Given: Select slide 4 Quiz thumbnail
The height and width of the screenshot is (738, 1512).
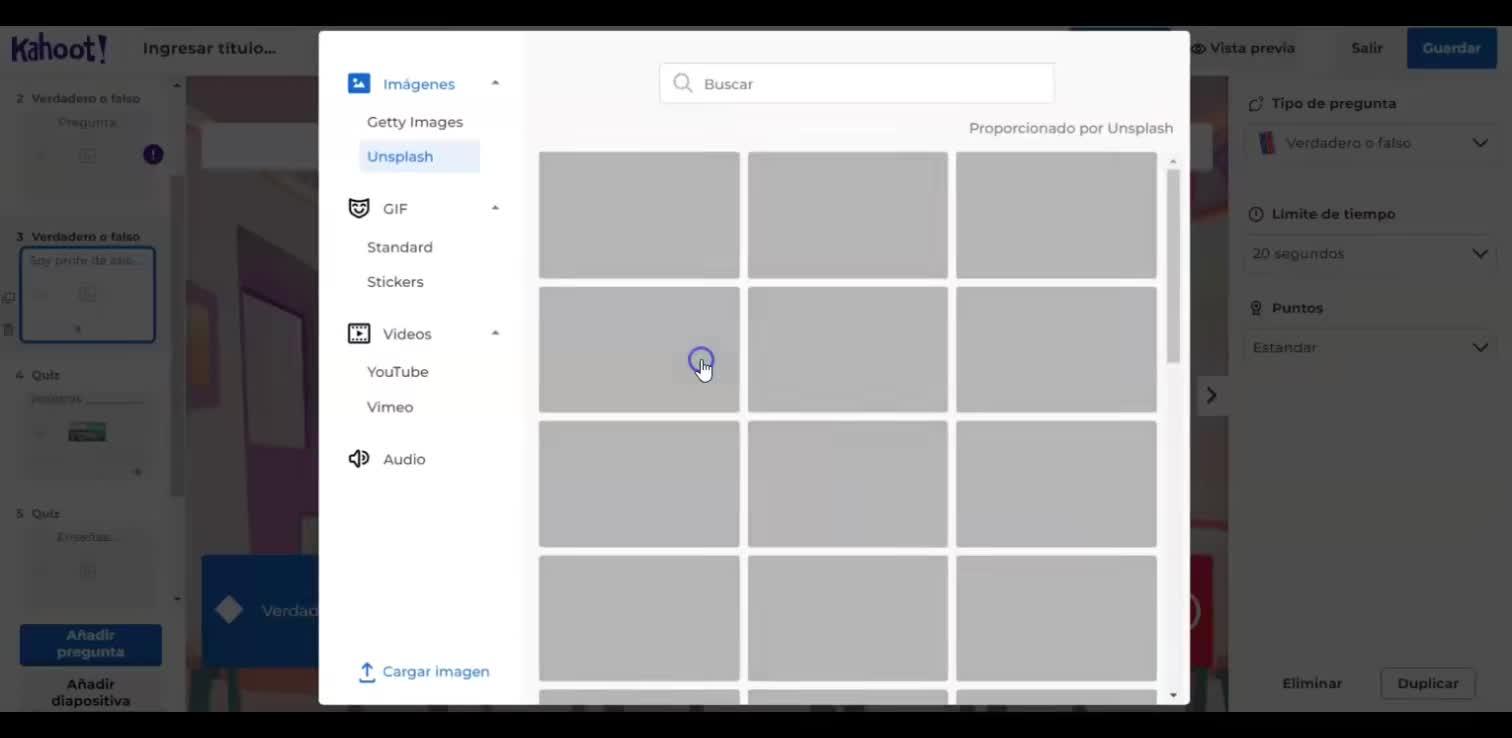Looking at the screenshot, I should click(88, 434).
